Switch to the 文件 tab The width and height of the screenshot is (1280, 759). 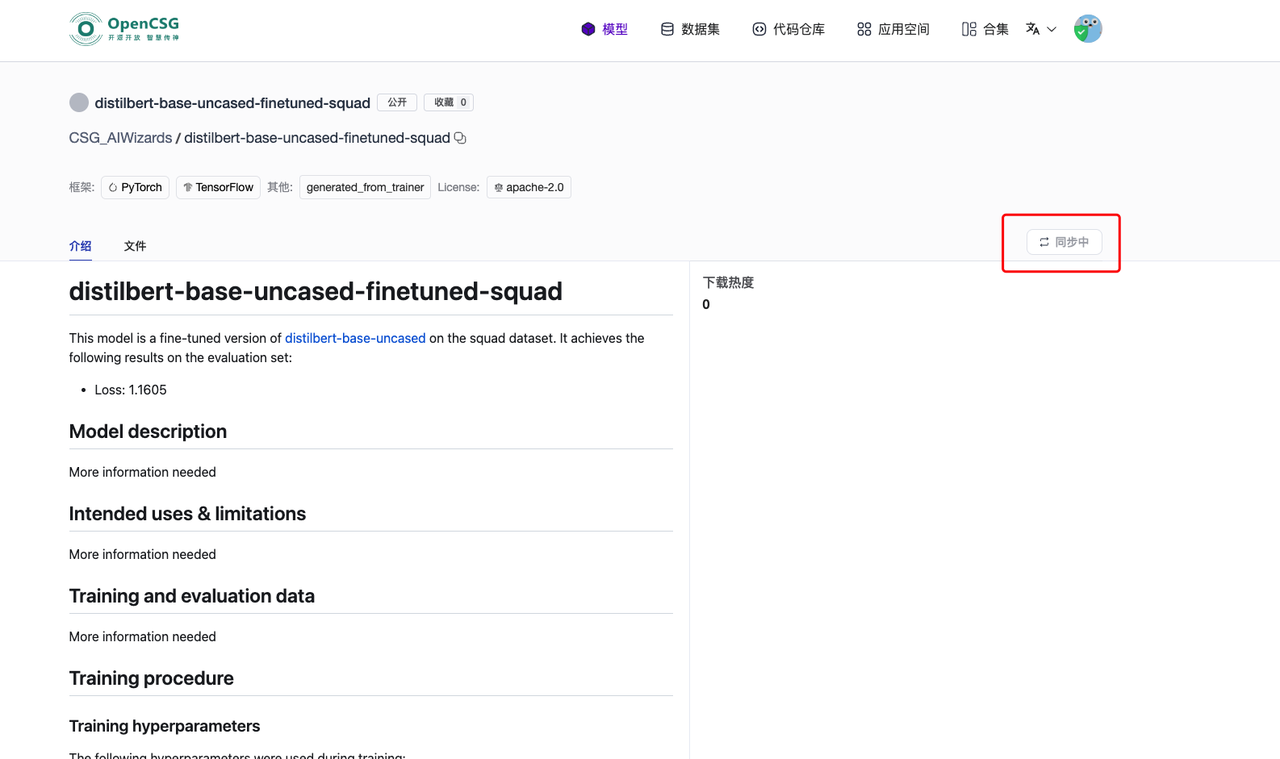pyautogui.click(x=135, y=246)
